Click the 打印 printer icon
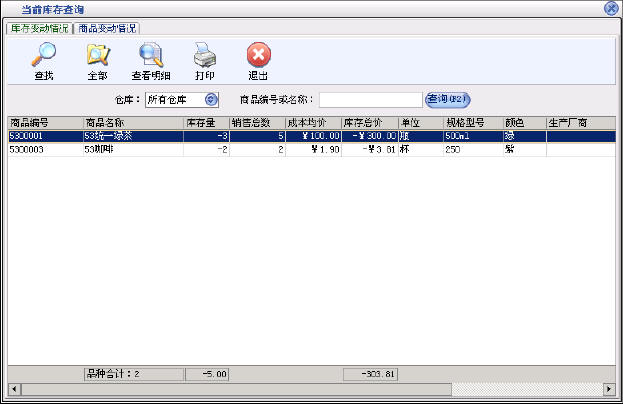 pos(204,56)
